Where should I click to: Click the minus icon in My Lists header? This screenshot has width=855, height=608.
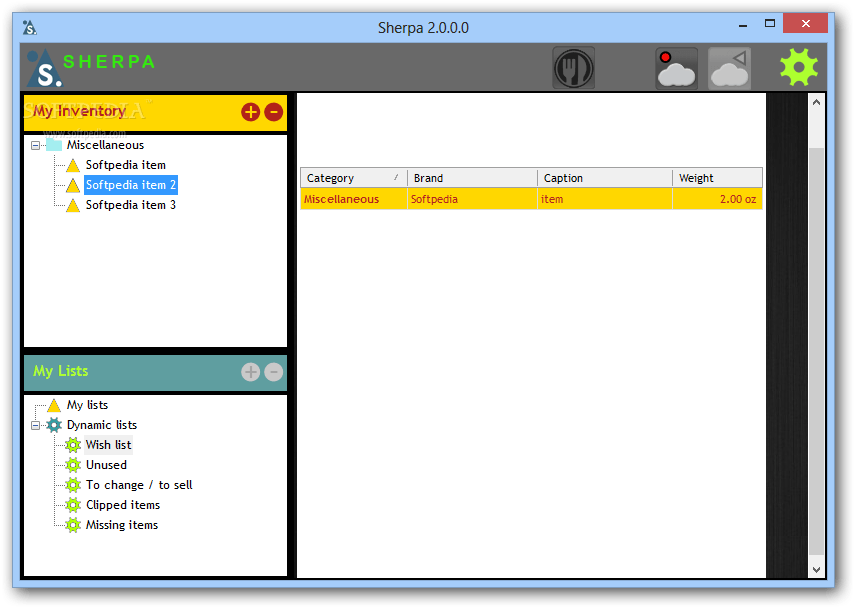point(274,372)
